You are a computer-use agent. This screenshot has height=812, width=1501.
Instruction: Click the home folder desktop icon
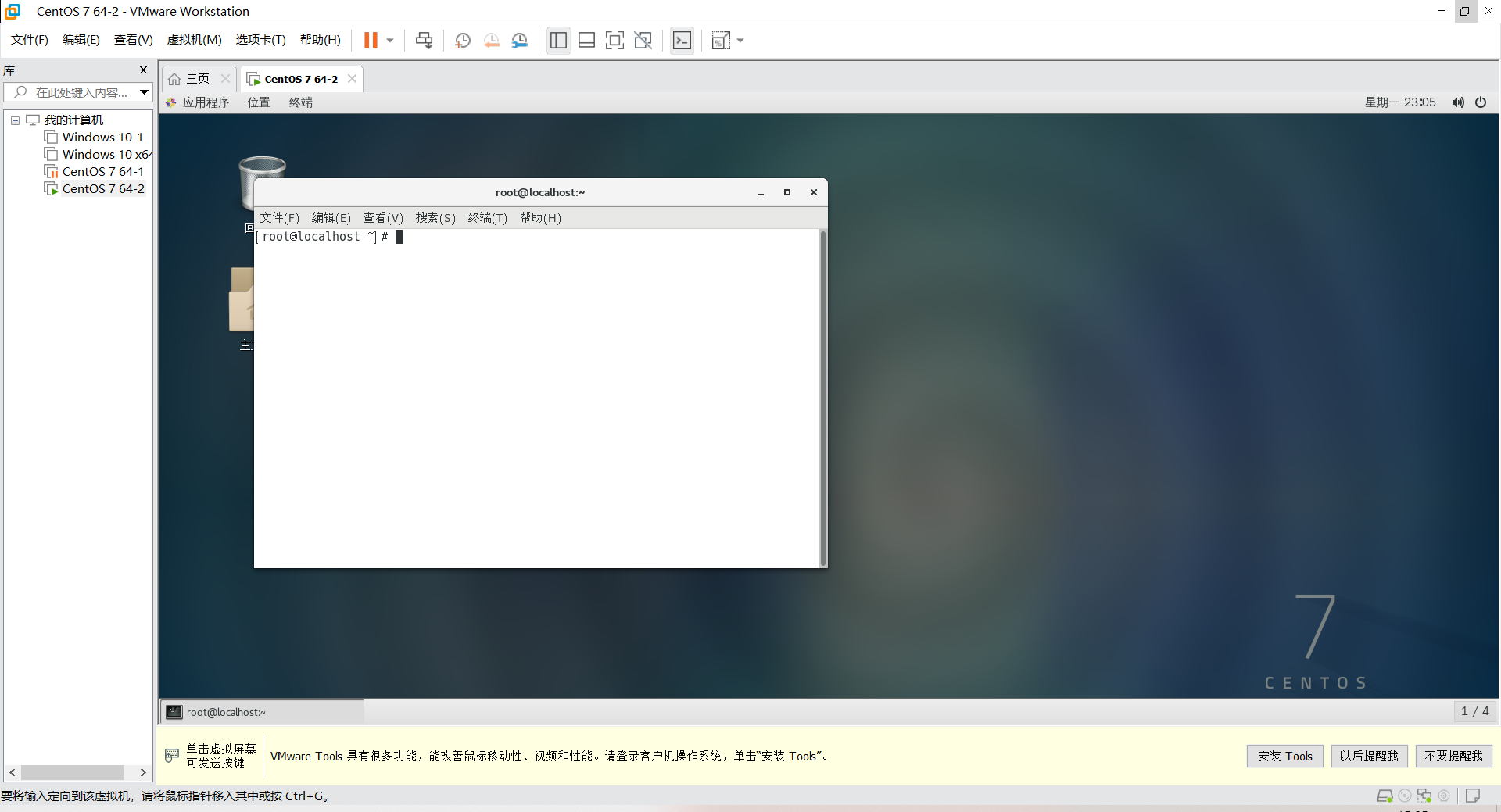tap(242, 299)
